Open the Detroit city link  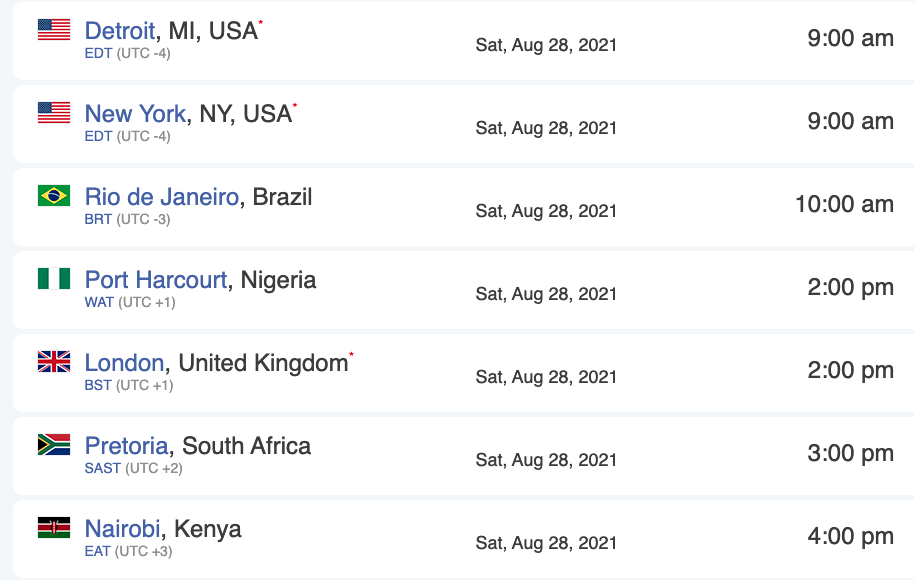pyautogui.click(x=120, y=31)
